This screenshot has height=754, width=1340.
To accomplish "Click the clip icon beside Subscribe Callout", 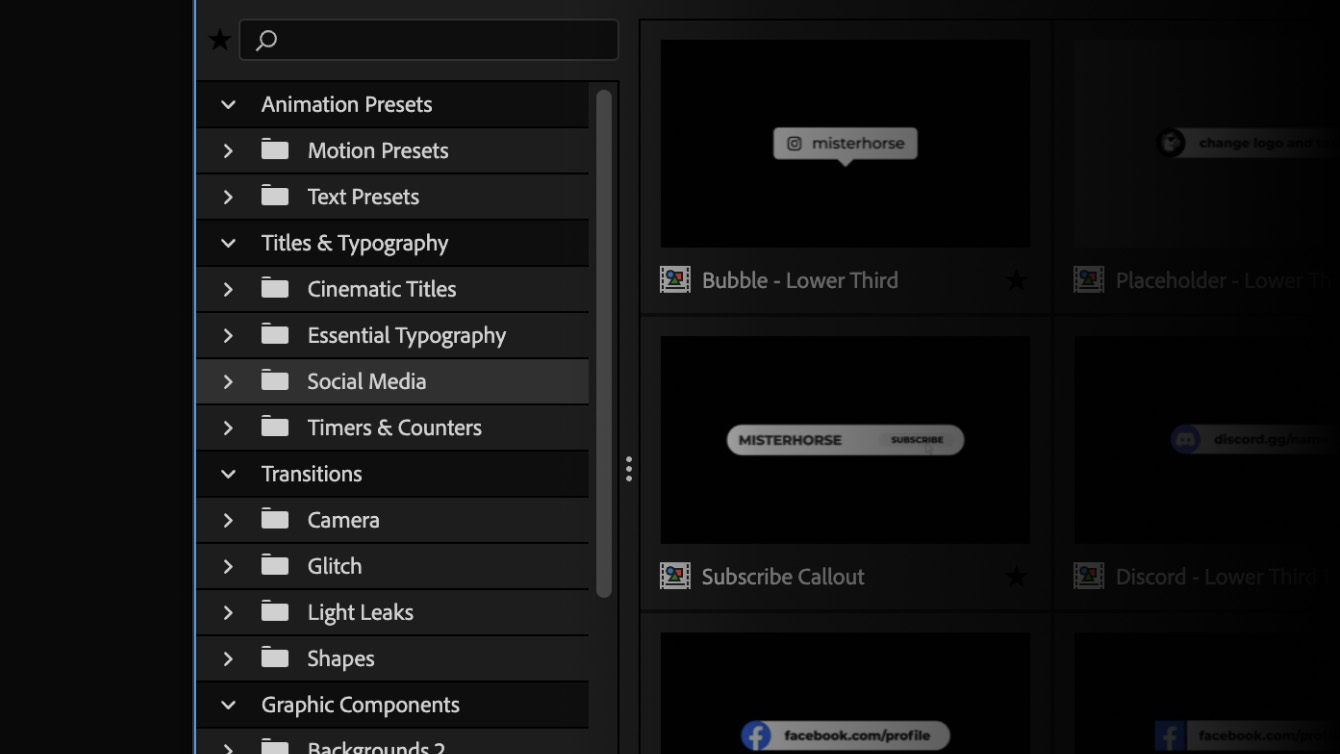I will [675, 576].
